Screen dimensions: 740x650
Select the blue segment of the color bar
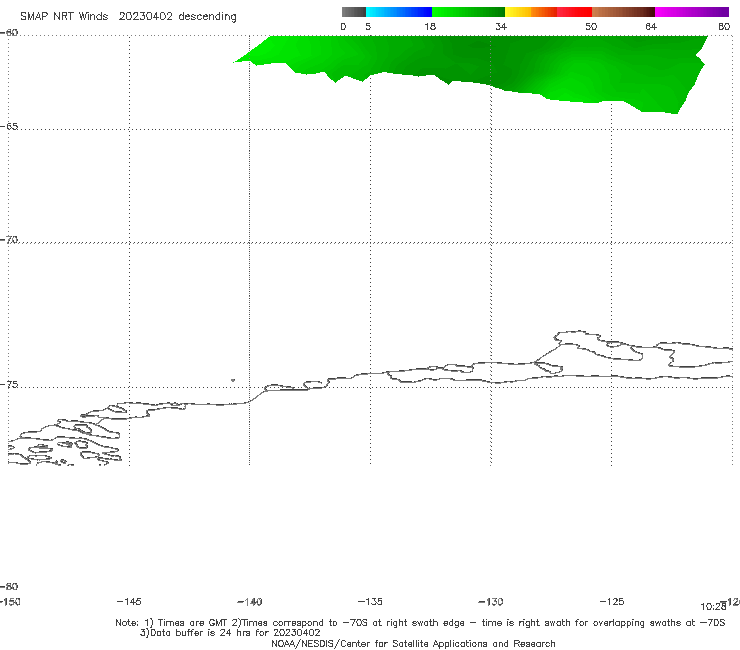[399, 12]
